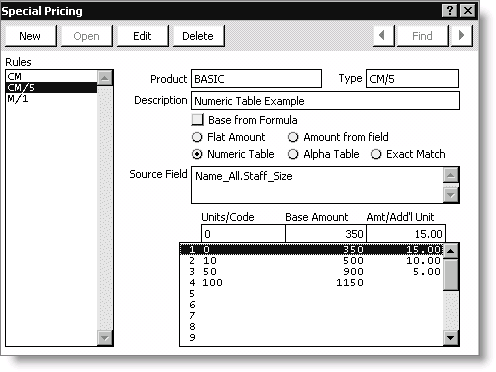
Task: Select the Exact Match radio button
Action: coord(376,154)
